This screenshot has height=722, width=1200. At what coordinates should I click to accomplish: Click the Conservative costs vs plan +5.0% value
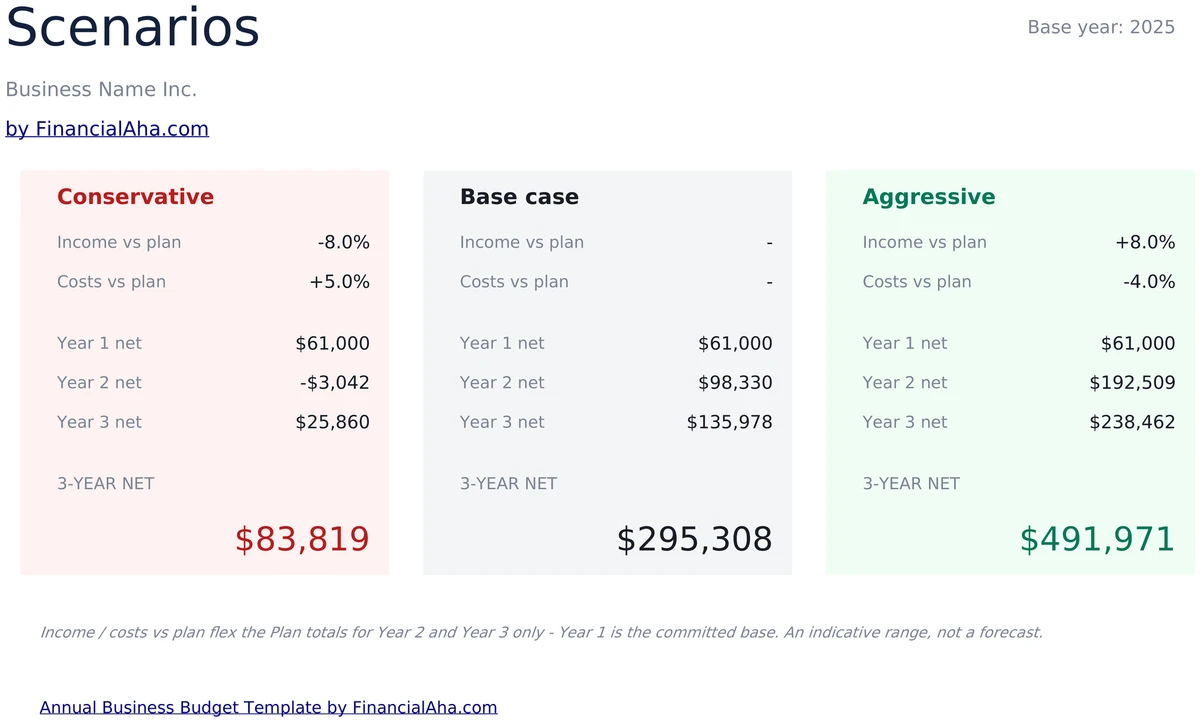(340, 282)
